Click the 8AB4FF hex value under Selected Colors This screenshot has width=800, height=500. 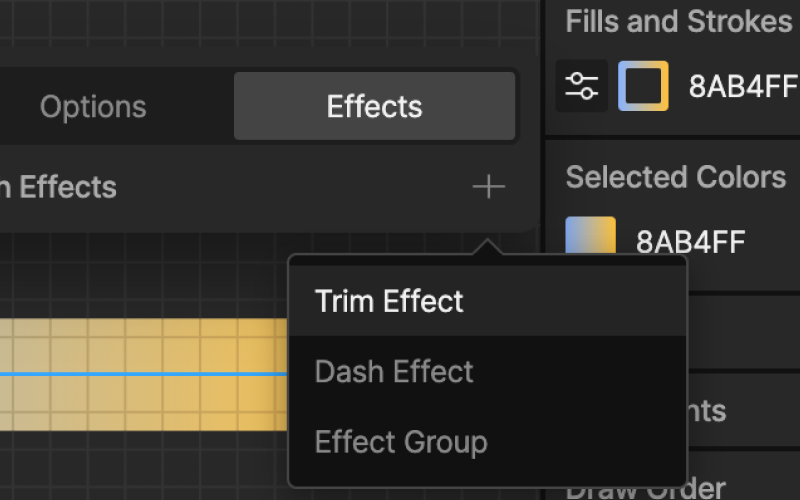click(691, 241)
